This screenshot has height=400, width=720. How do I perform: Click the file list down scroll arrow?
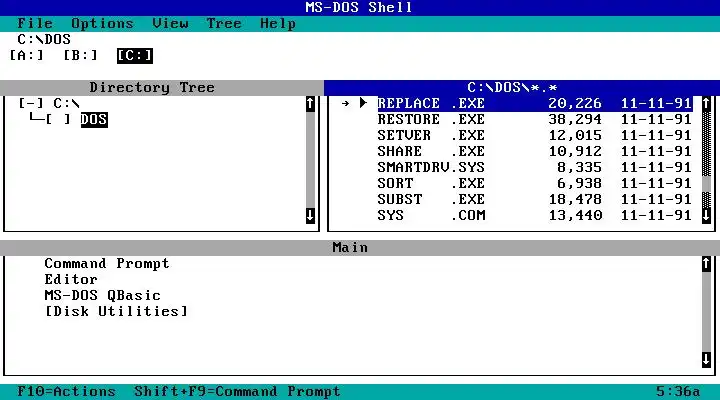(x=707, y=215)
